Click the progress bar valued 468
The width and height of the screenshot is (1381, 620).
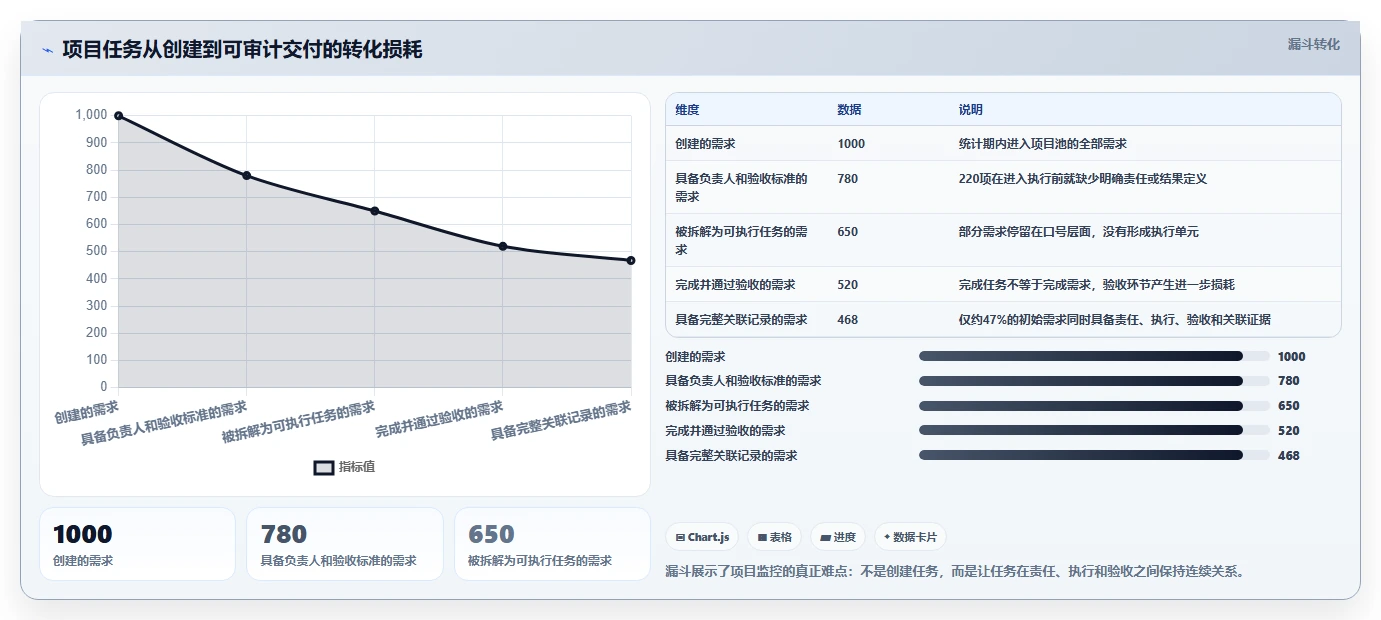pyautogui.click(x=1094, y=455)
